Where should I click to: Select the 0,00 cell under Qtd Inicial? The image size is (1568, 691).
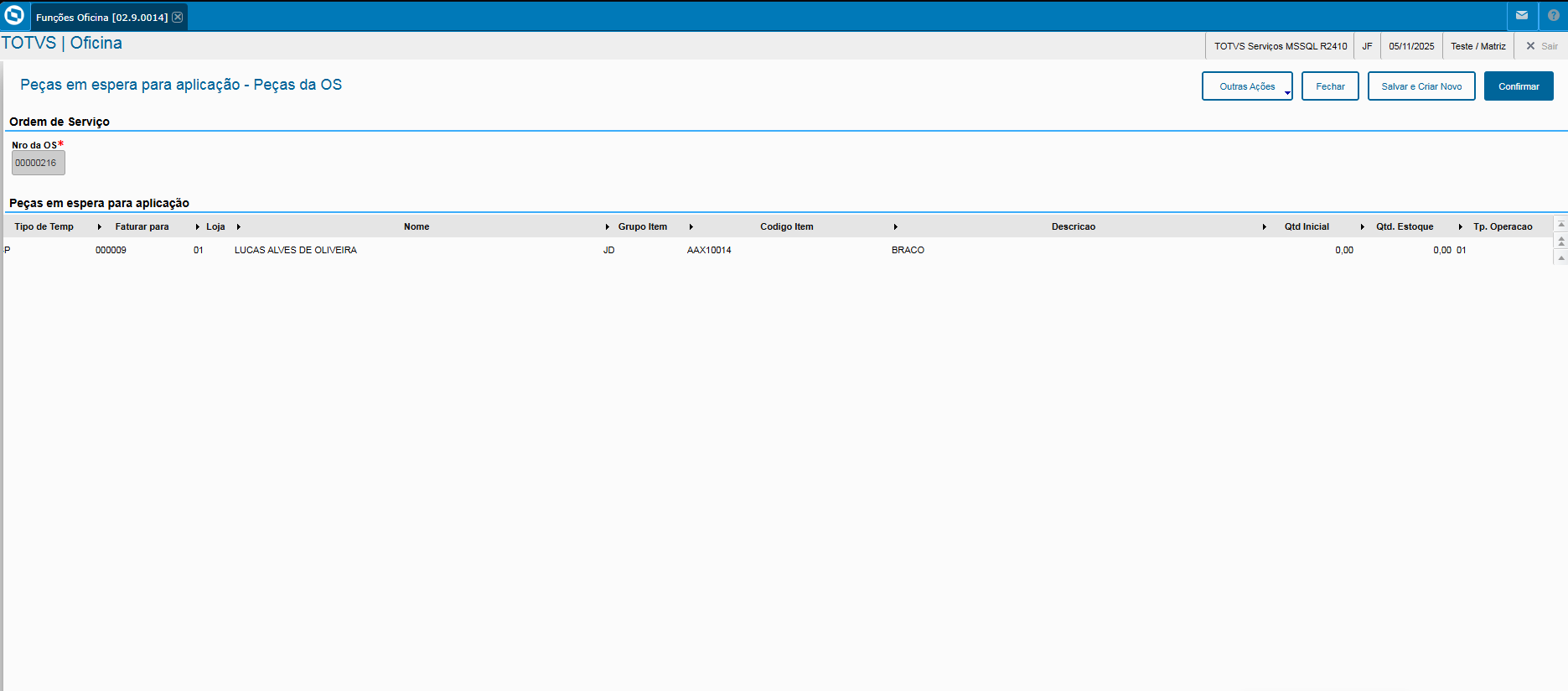tap(1344, 250)
